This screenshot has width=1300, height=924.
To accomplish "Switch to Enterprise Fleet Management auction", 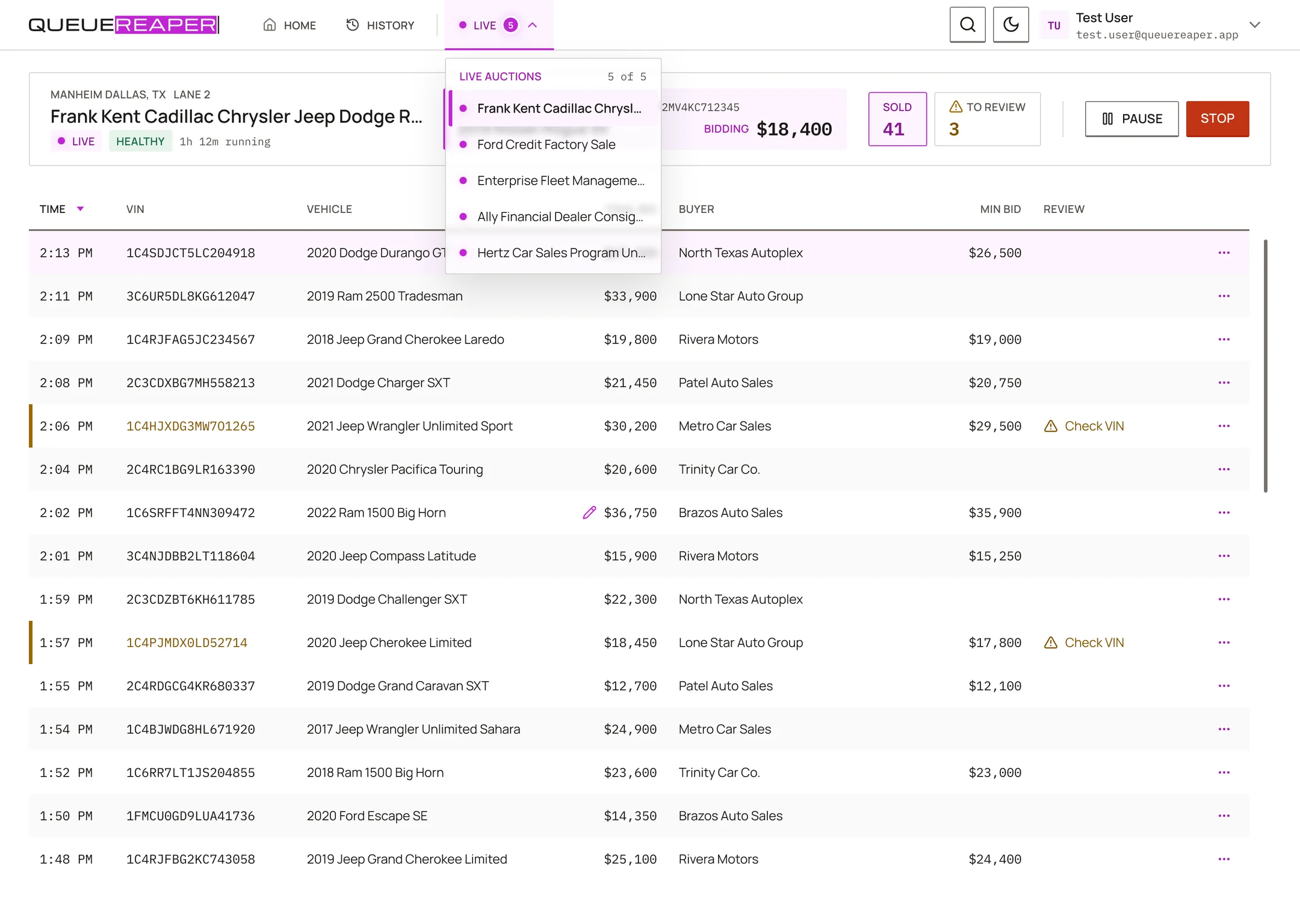I will (x=553, y=180).
